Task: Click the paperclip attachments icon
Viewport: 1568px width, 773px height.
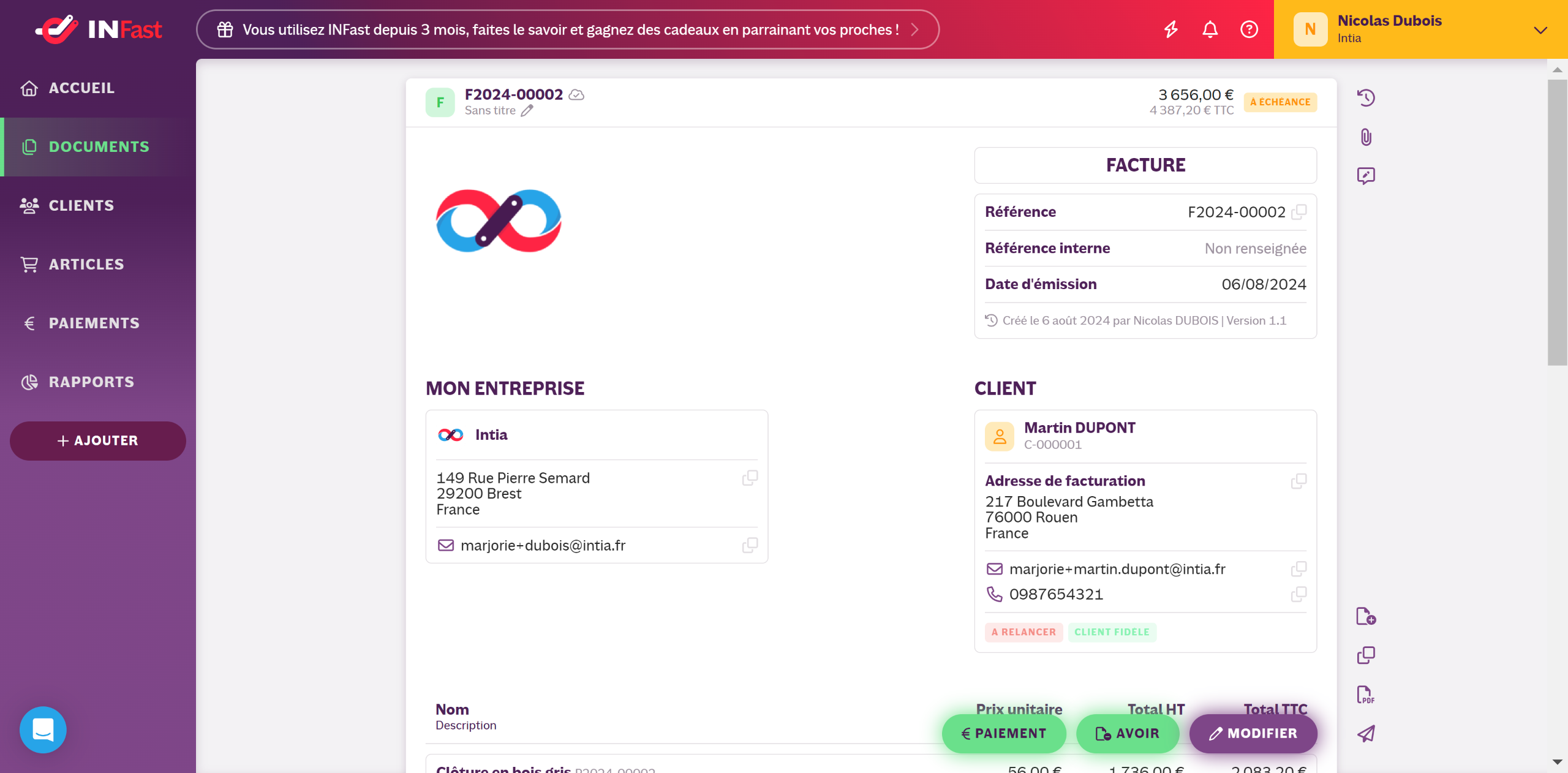Action: [1366, 137]
